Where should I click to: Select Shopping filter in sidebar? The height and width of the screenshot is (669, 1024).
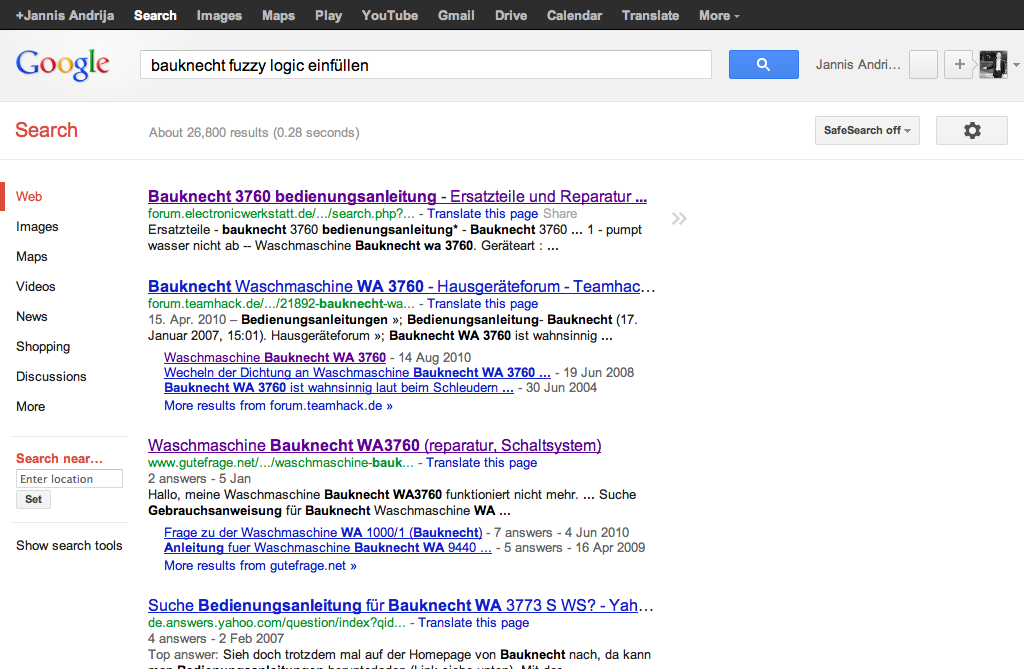point(43,347)
